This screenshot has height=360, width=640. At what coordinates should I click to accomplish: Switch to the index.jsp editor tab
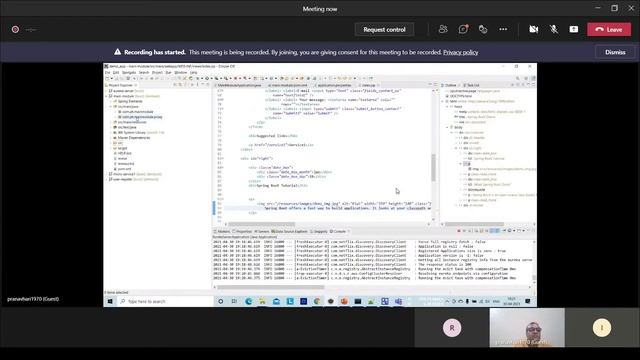tap(368, 85)
